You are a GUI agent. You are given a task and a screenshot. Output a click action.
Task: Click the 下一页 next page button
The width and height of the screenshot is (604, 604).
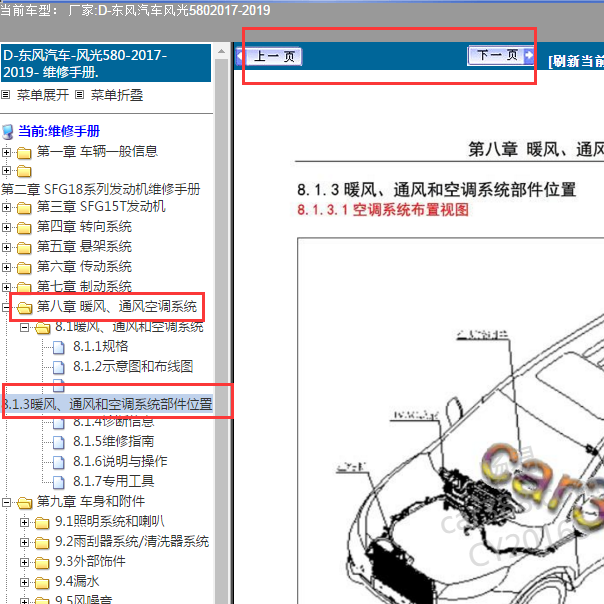pyautogui.click(x=498, y=56)
